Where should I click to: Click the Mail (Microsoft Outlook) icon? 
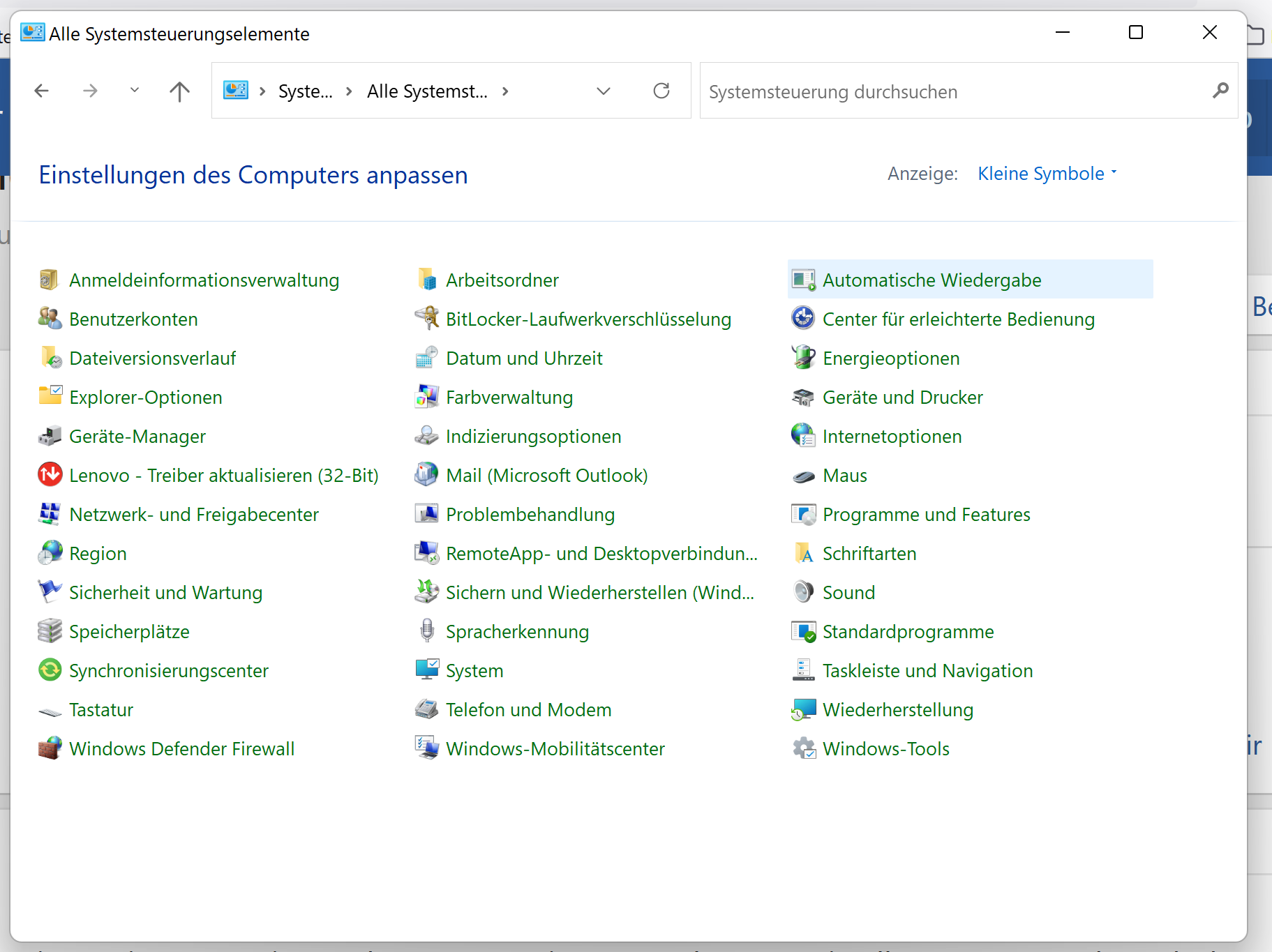point(426,475)
